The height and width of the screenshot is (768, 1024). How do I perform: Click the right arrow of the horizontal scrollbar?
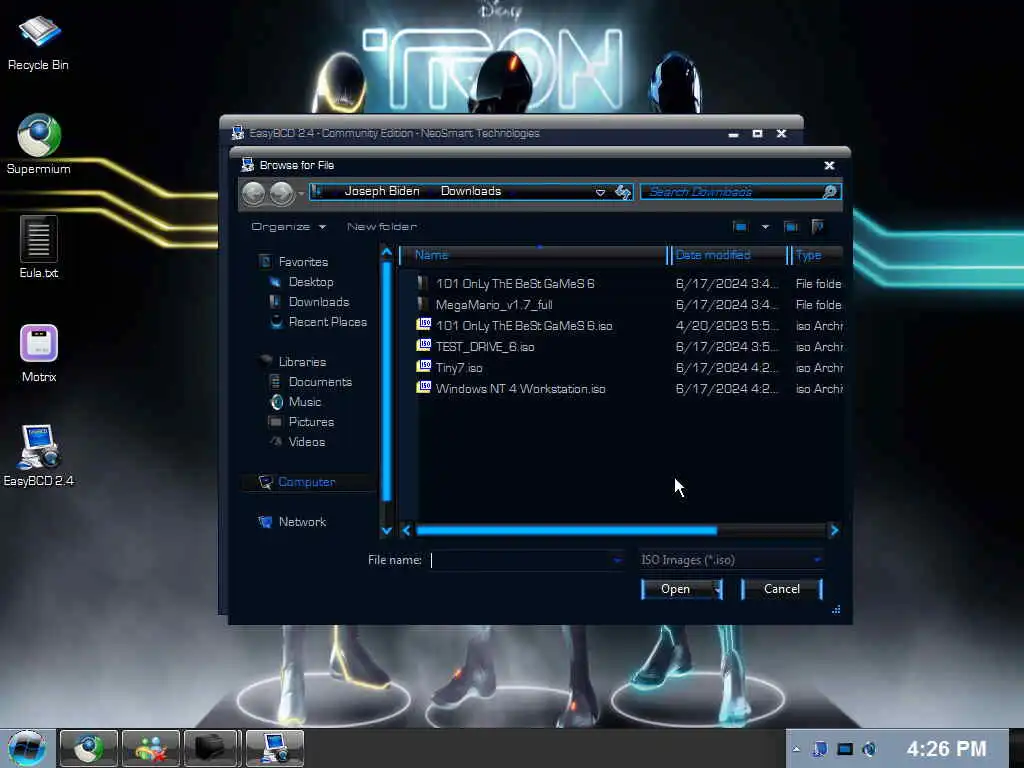pyautogui.click(x=834, y=530)
